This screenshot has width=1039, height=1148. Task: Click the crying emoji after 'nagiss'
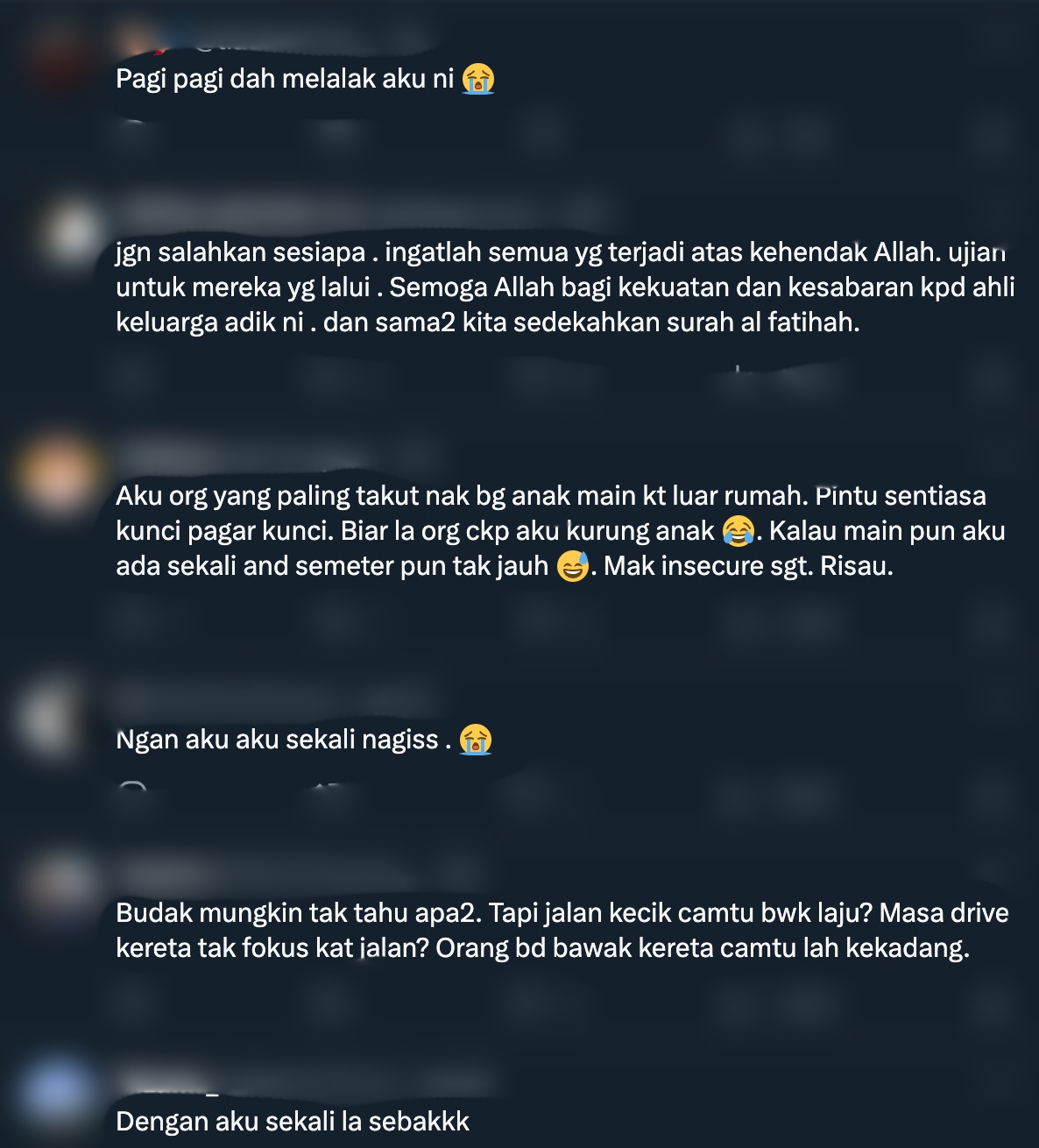(476, 740)
